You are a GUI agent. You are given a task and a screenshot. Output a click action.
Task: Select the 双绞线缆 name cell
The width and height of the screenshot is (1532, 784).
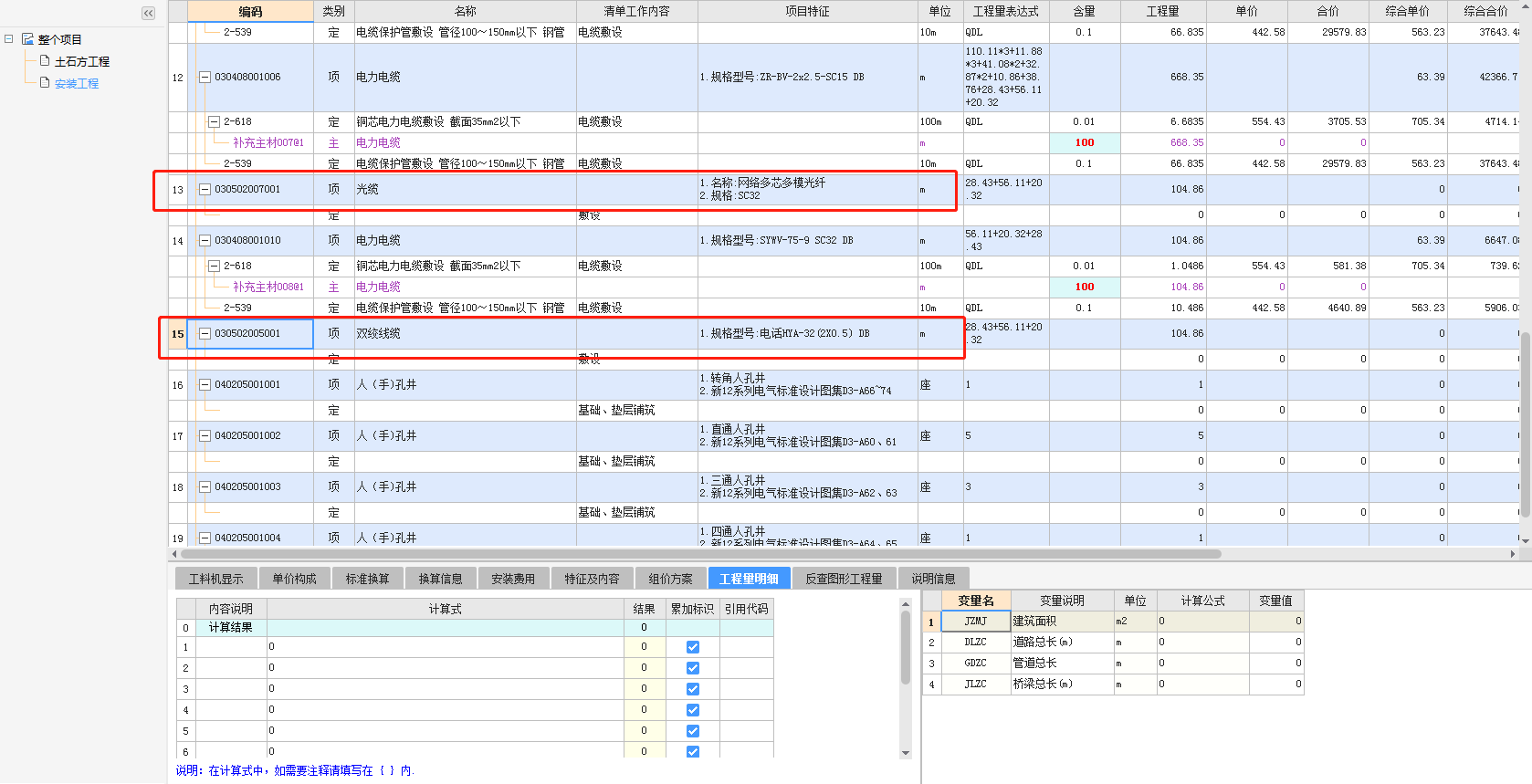tap(465, 334)
